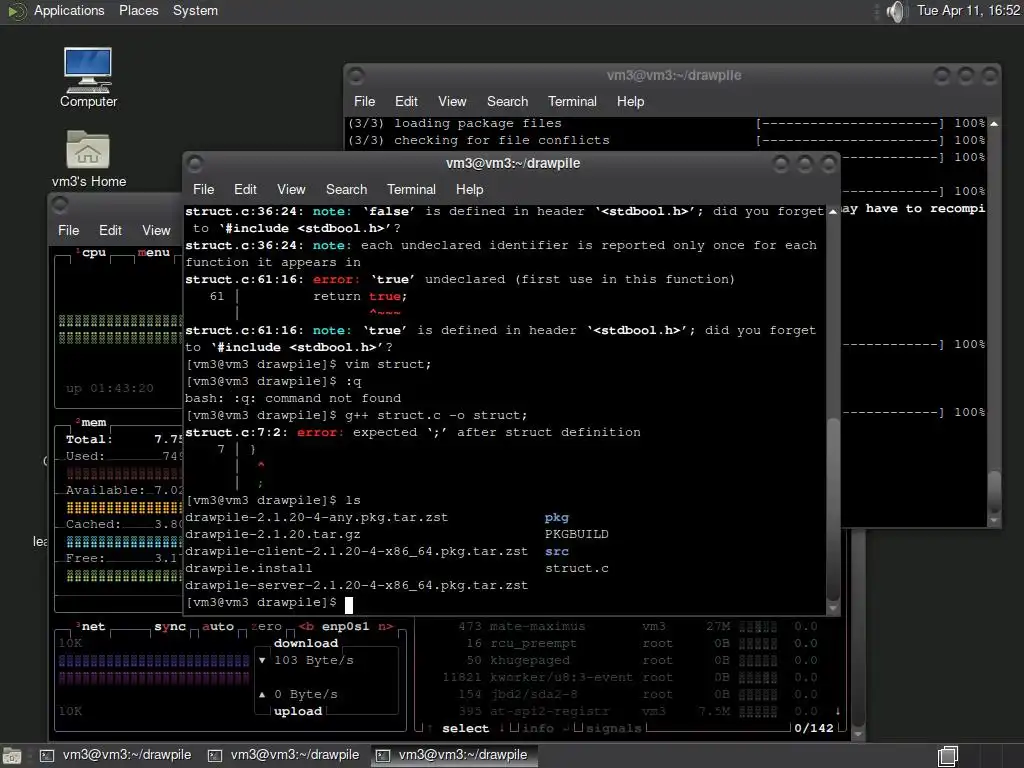1024x768 pixels.
Task: Open File menu in btop terminal window
Action: (69, 231)
